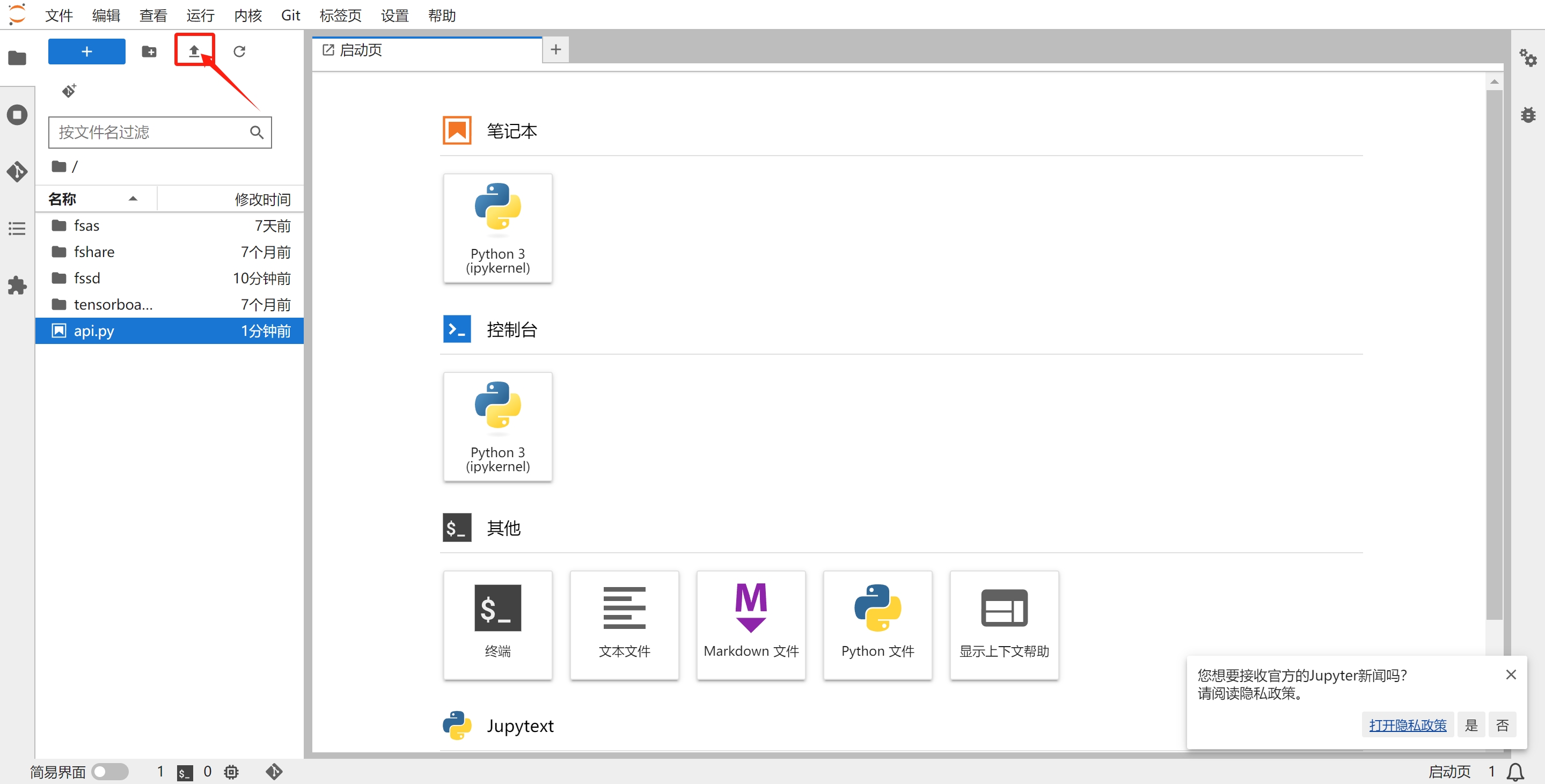Click the Git icon in status bar
Screen dimensions: 1545x784
(x=274, y=772)
